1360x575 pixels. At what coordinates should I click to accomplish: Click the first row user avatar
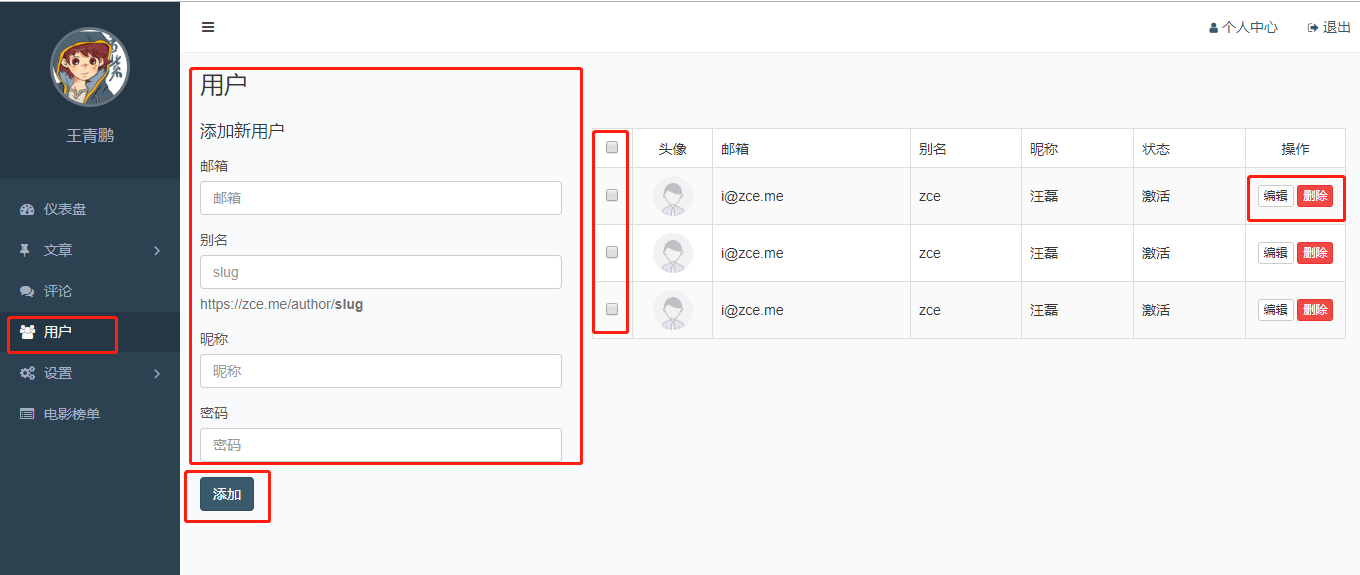click(x=673, y=196)
